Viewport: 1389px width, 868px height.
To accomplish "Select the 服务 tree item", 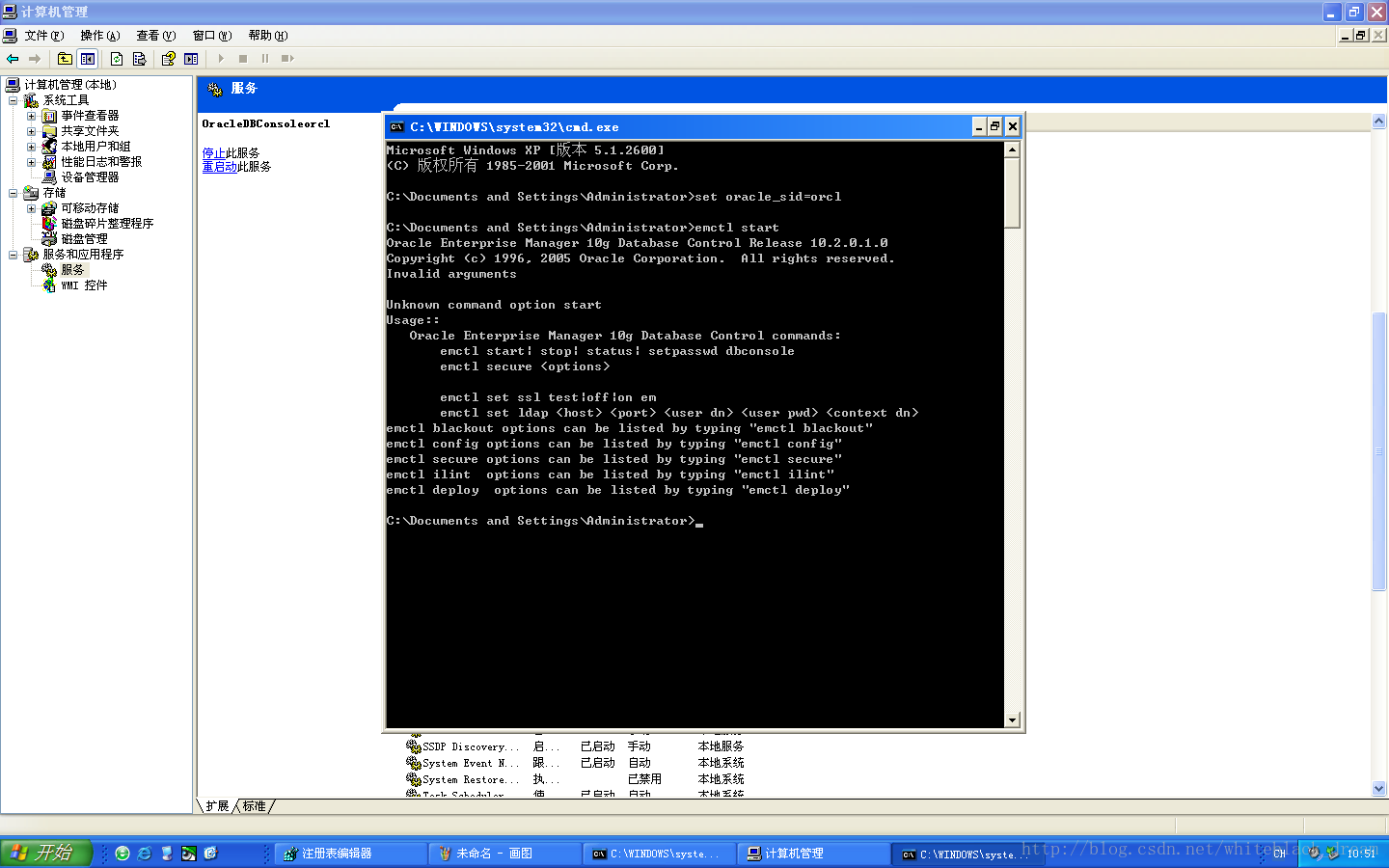I will pyautogui.click(x=72, y=270).
